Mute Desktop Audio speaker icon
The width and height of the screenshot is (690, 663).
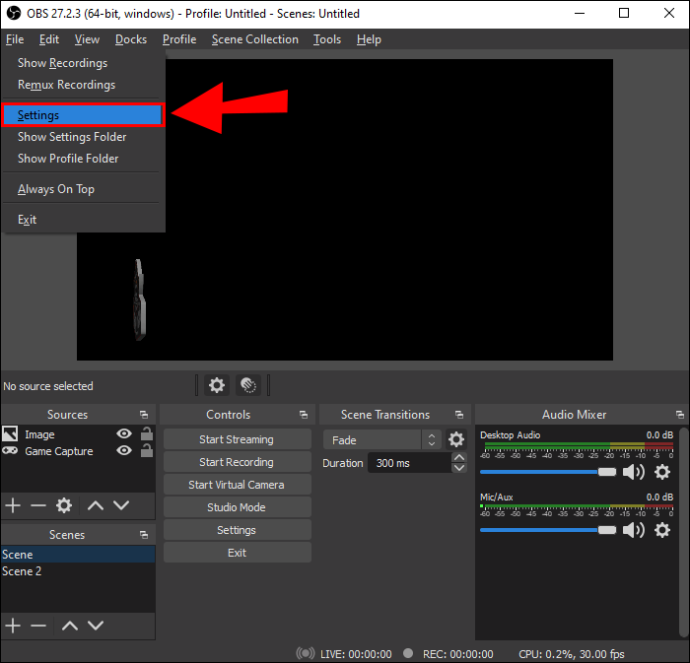tap(633, 472)
